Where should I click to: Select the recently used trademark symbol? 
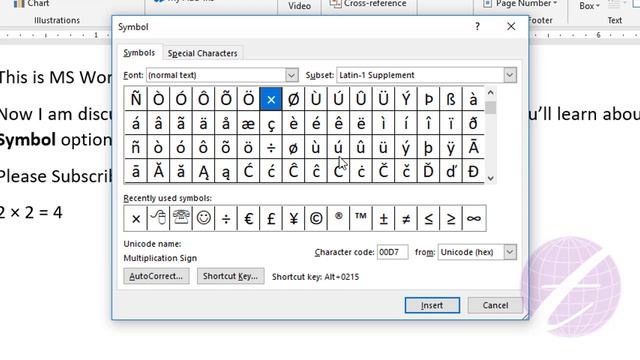point(360,218)
